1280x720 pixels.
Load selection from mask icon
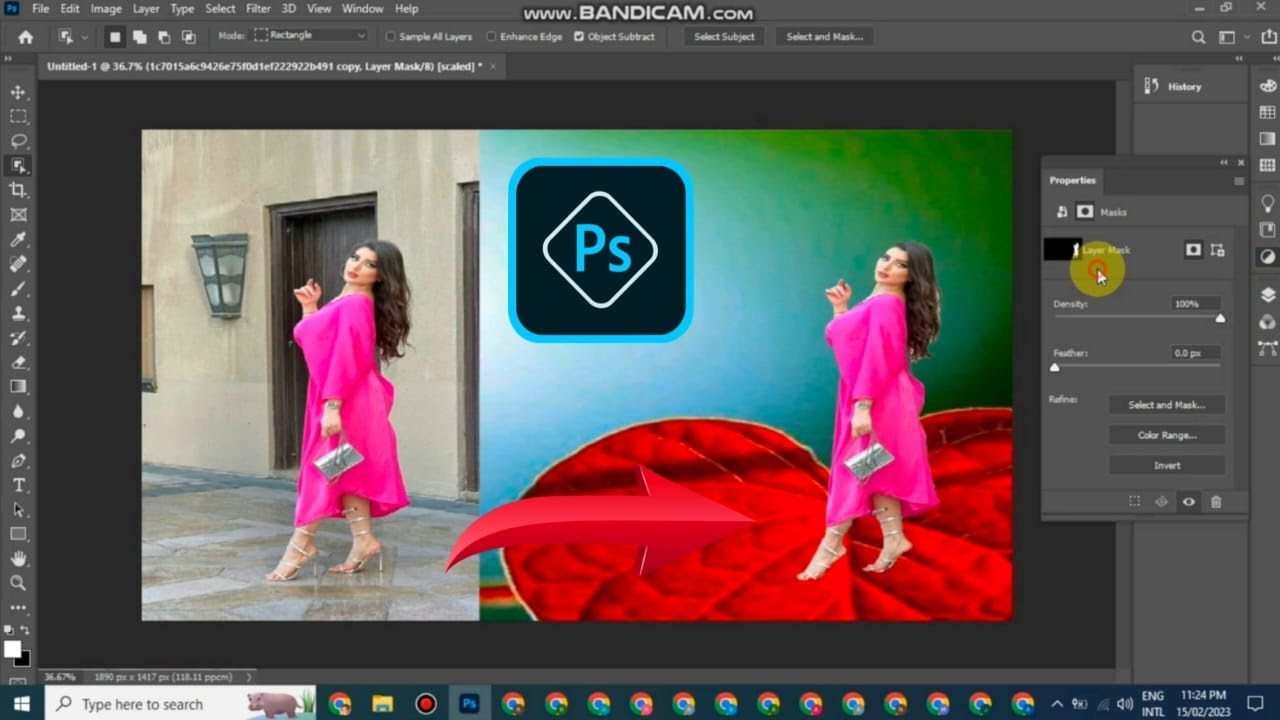click(x=1134, y=502)
